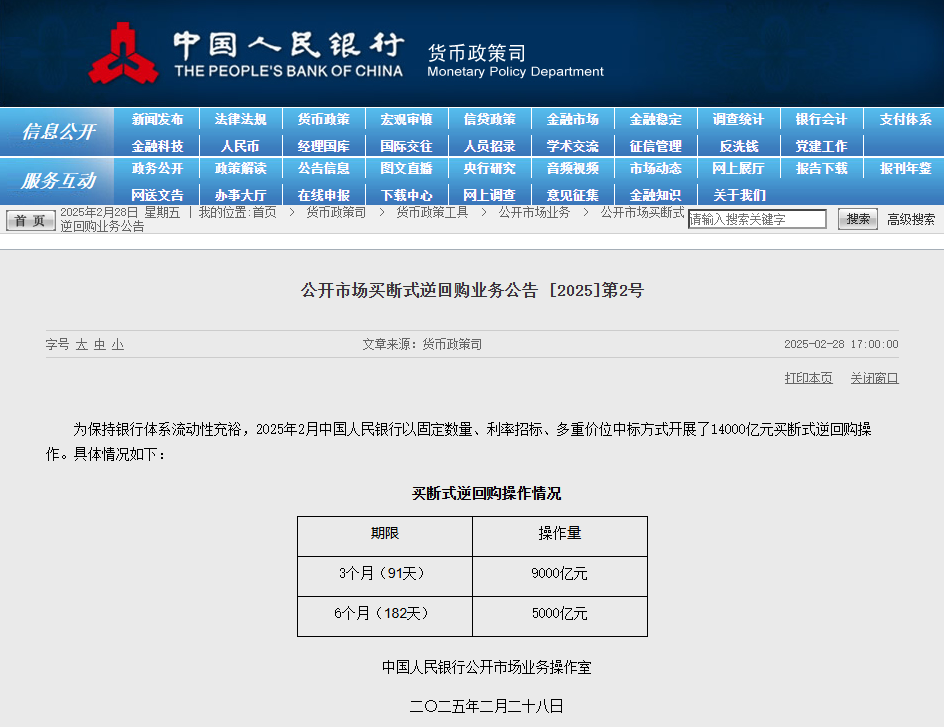Viewport: 944px width, 727px height.
Task: Select table cell 6个月（182天）
Action: (385, 616)
